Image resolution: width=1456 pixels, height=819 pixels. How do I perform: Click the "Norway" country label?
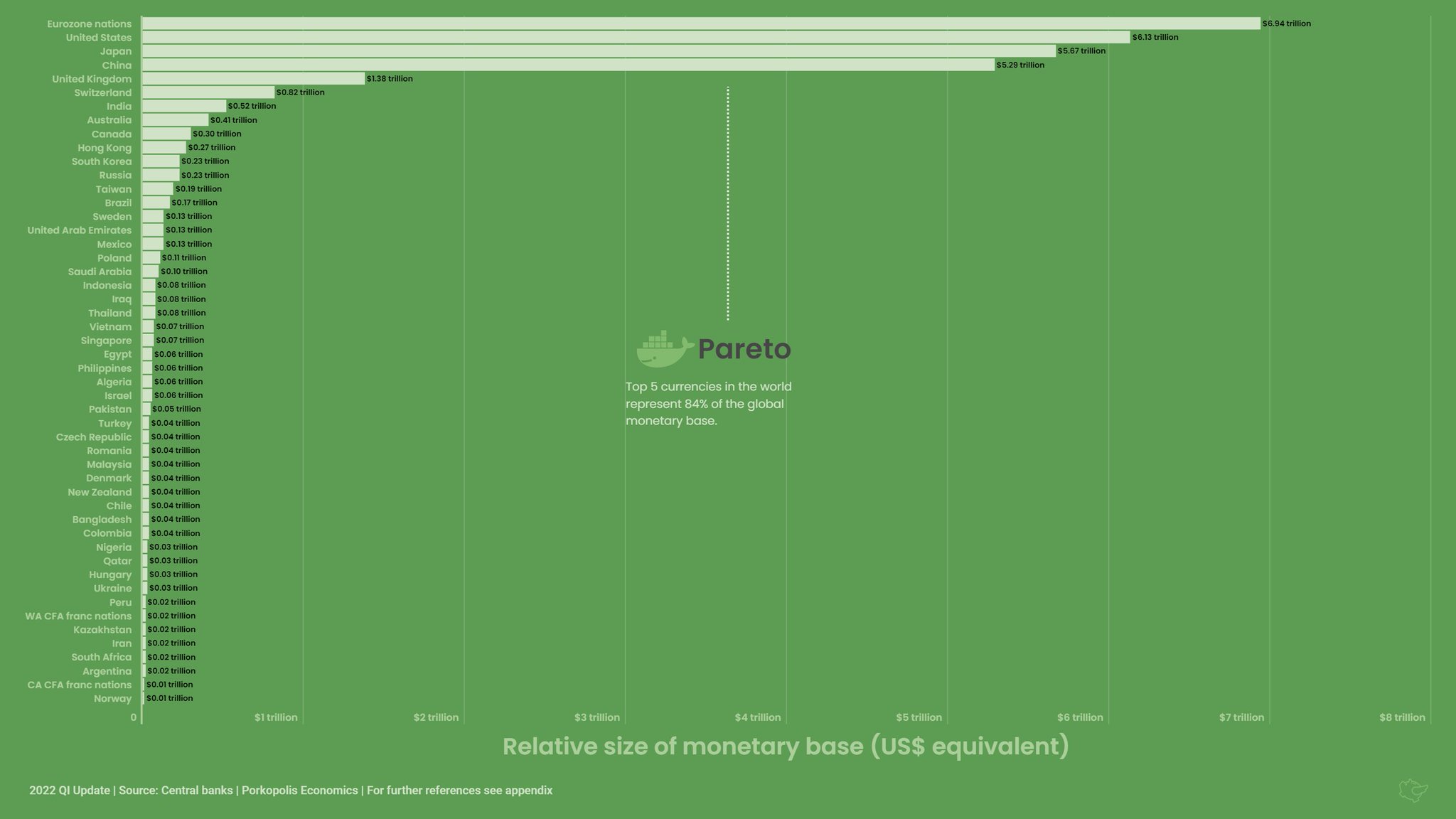click(x=113, y=699)
